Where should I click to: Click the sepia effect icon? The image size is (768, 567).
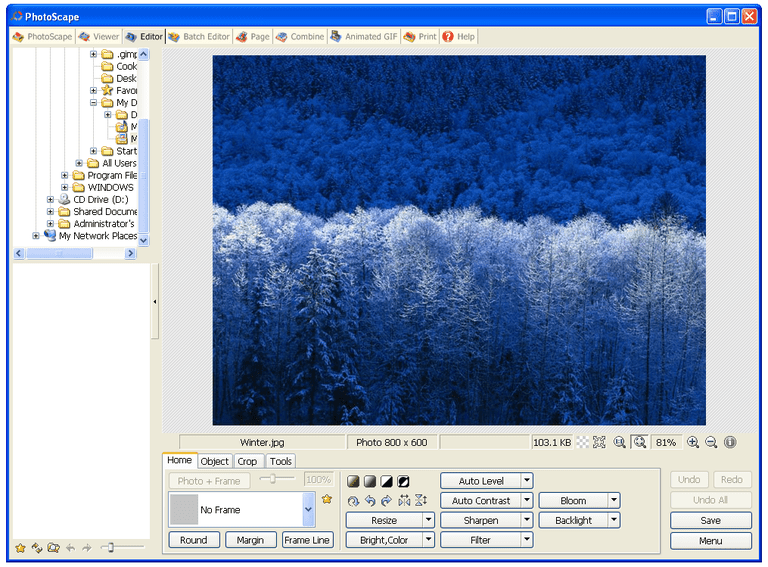point(353,481)
